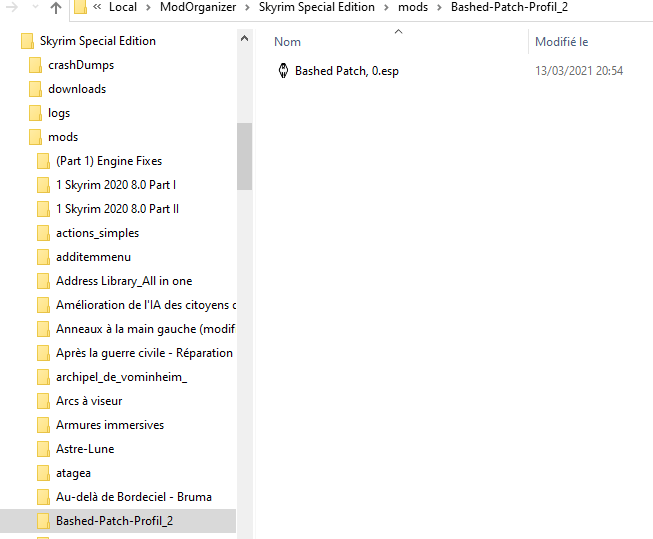The width and height of the screenshot is (653, 539).
Task: Go to ModOrganizer in breadcrumb
Action: pos(198,7)
